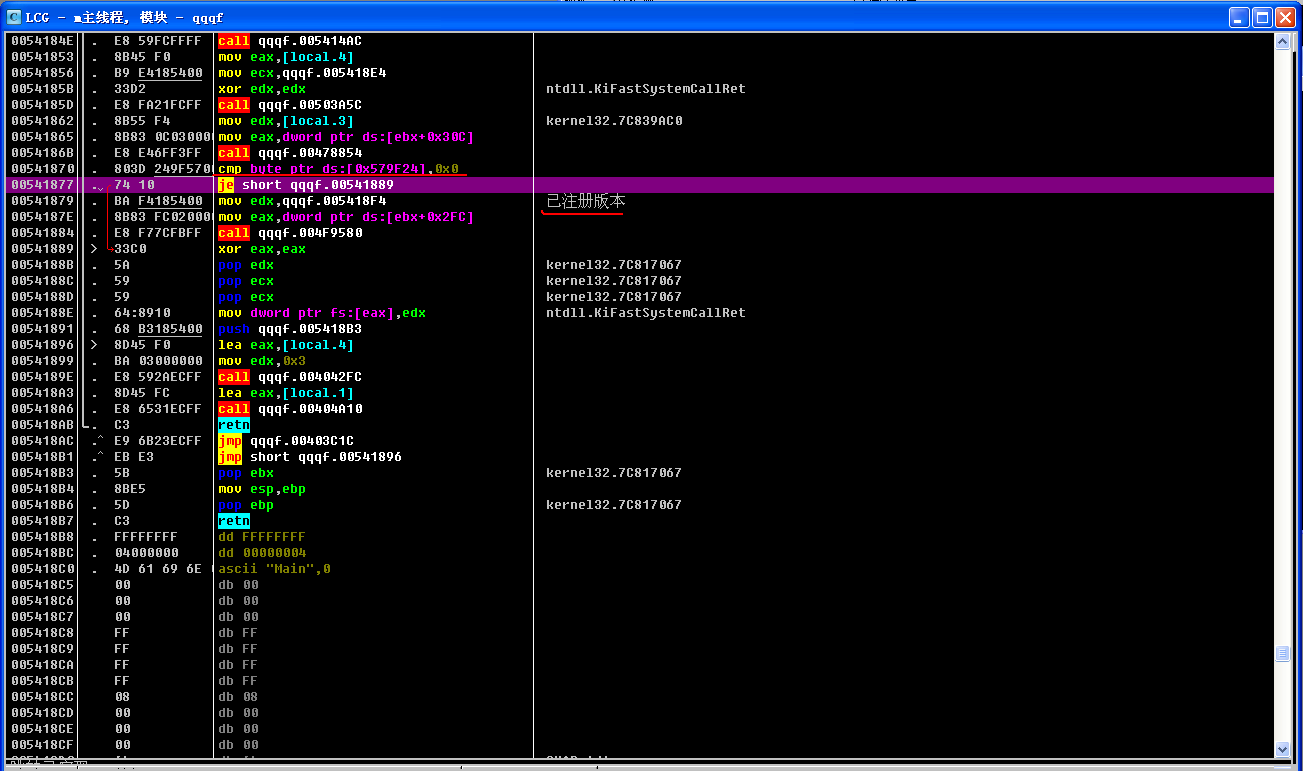Select the instruction call qqqf.004042FC
Image resolution: width=1303 pixels, height=771 pixels.
[290, 377]
